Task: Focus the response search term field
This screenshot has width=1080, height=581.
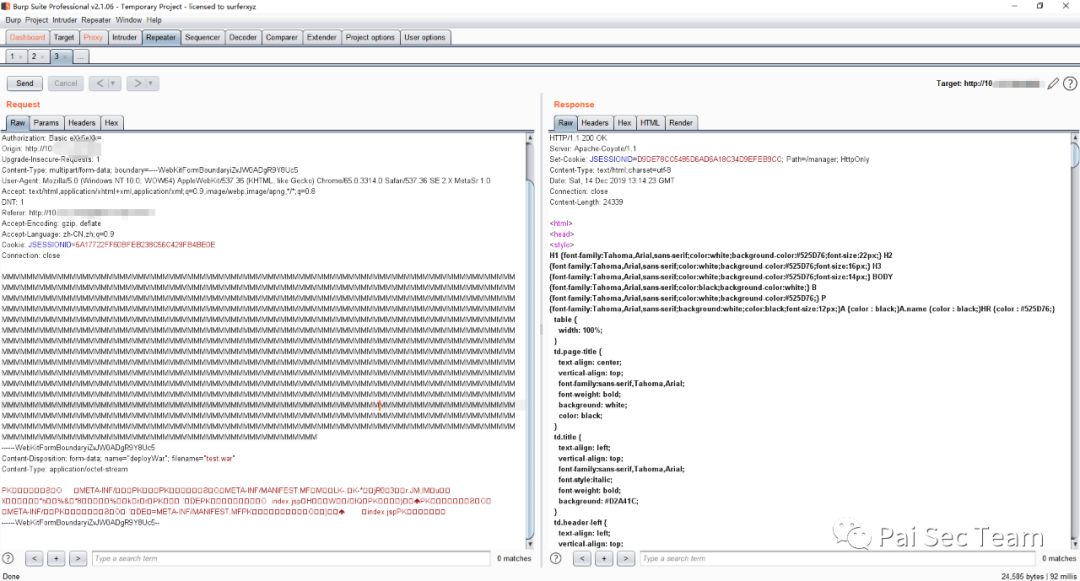Action: click(x=838, y=558)
